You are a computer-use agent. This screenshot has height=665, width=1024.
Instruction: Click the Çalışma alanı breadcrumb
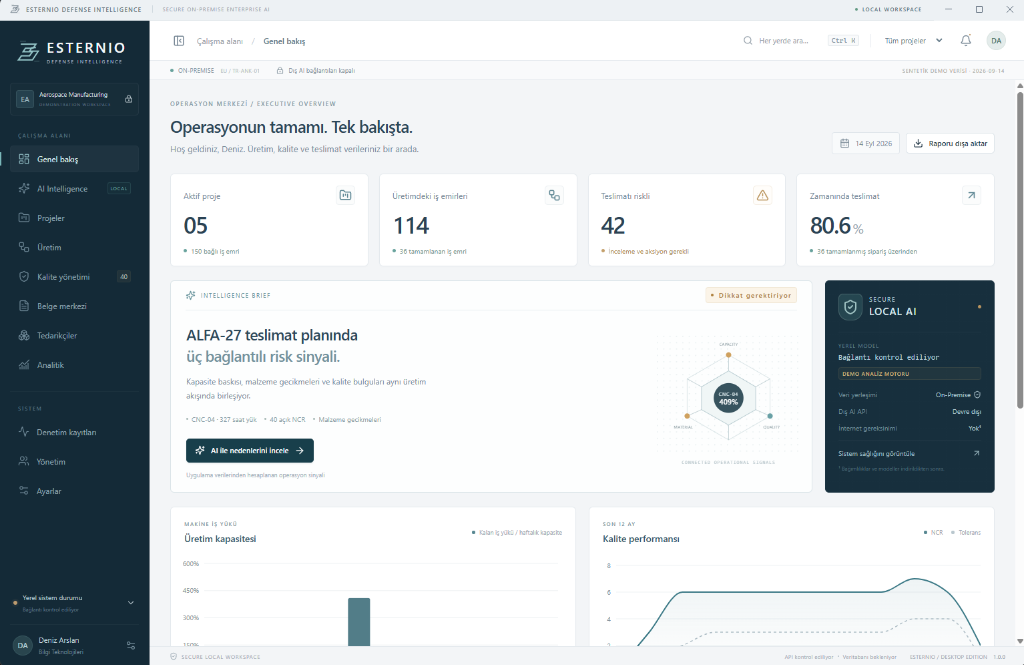tap(219, 41)
